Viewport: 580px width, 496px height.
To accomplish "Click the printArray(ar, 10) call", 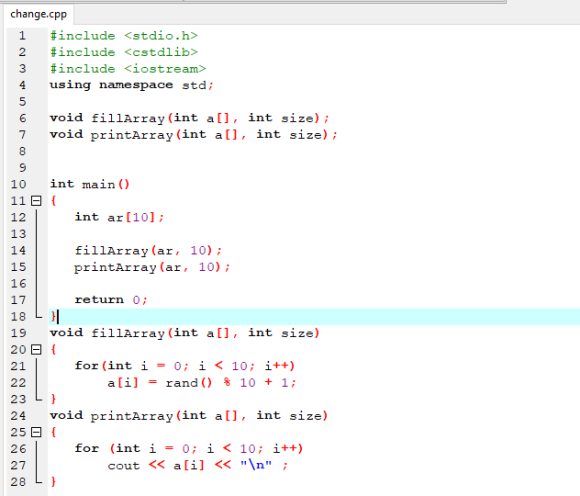I will (152, 267).
